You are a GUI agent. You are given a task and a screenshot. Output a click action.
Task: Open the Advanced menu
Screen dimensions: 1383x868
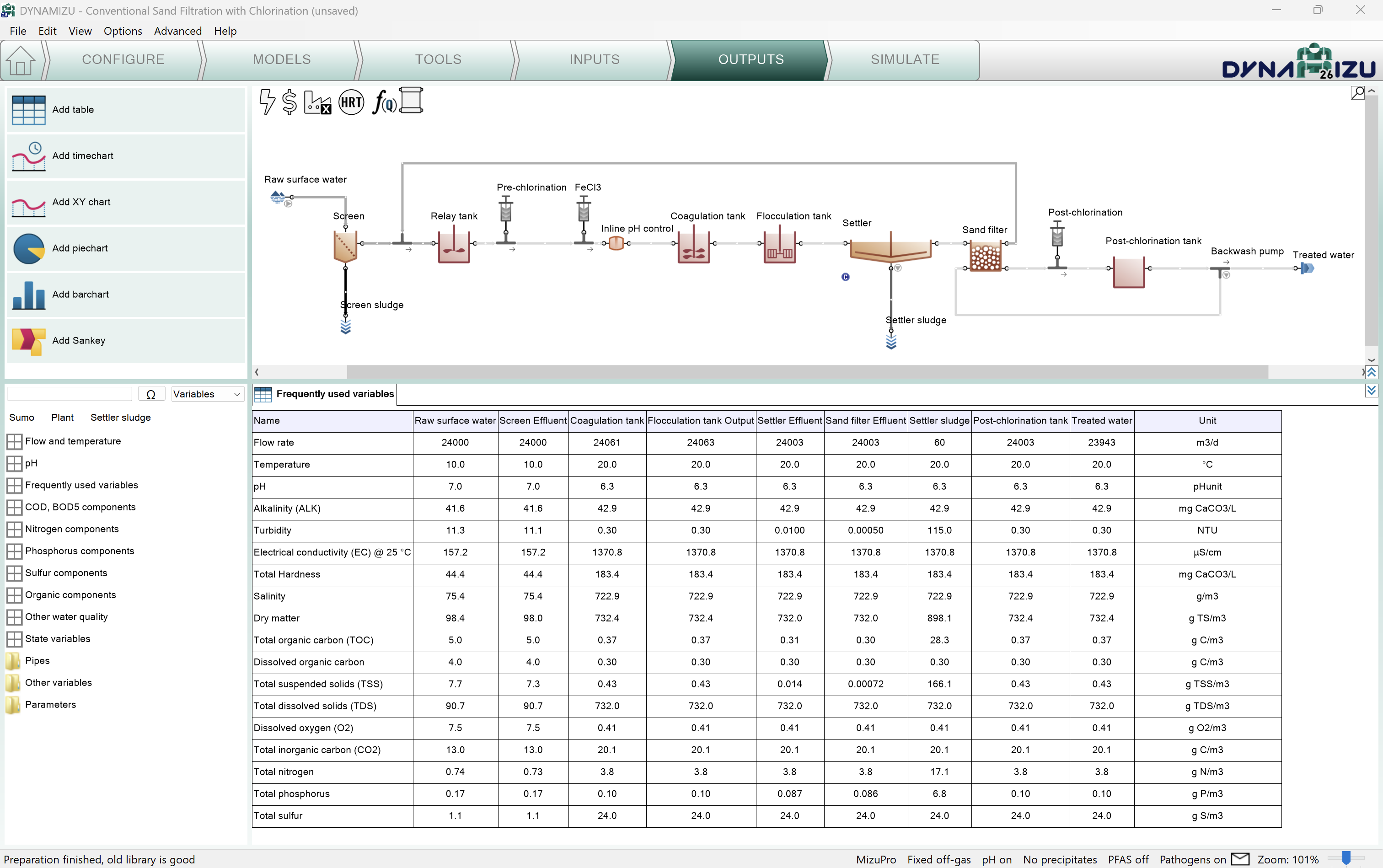(177, 31)
